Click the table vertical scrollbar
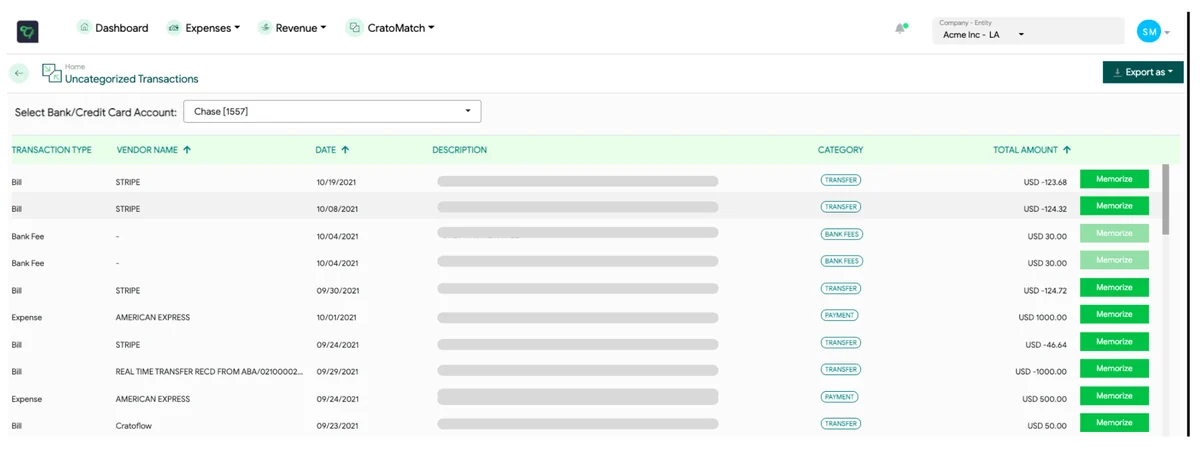Viewport: 1200px width, 450px height. 1165,195
